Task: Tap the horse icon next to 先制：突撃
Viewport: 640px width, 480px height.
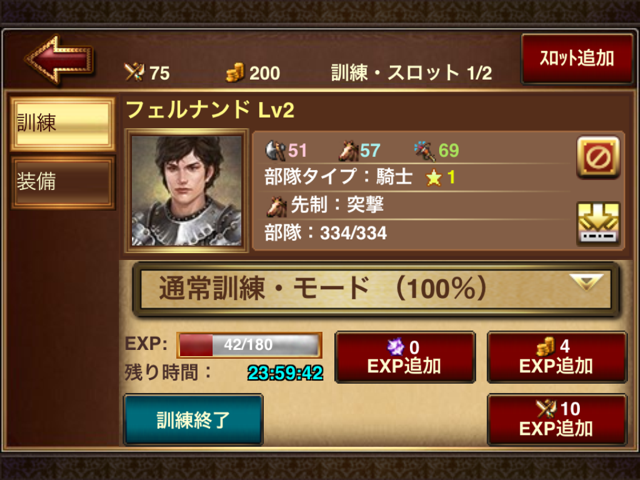Action: point(276,206)
